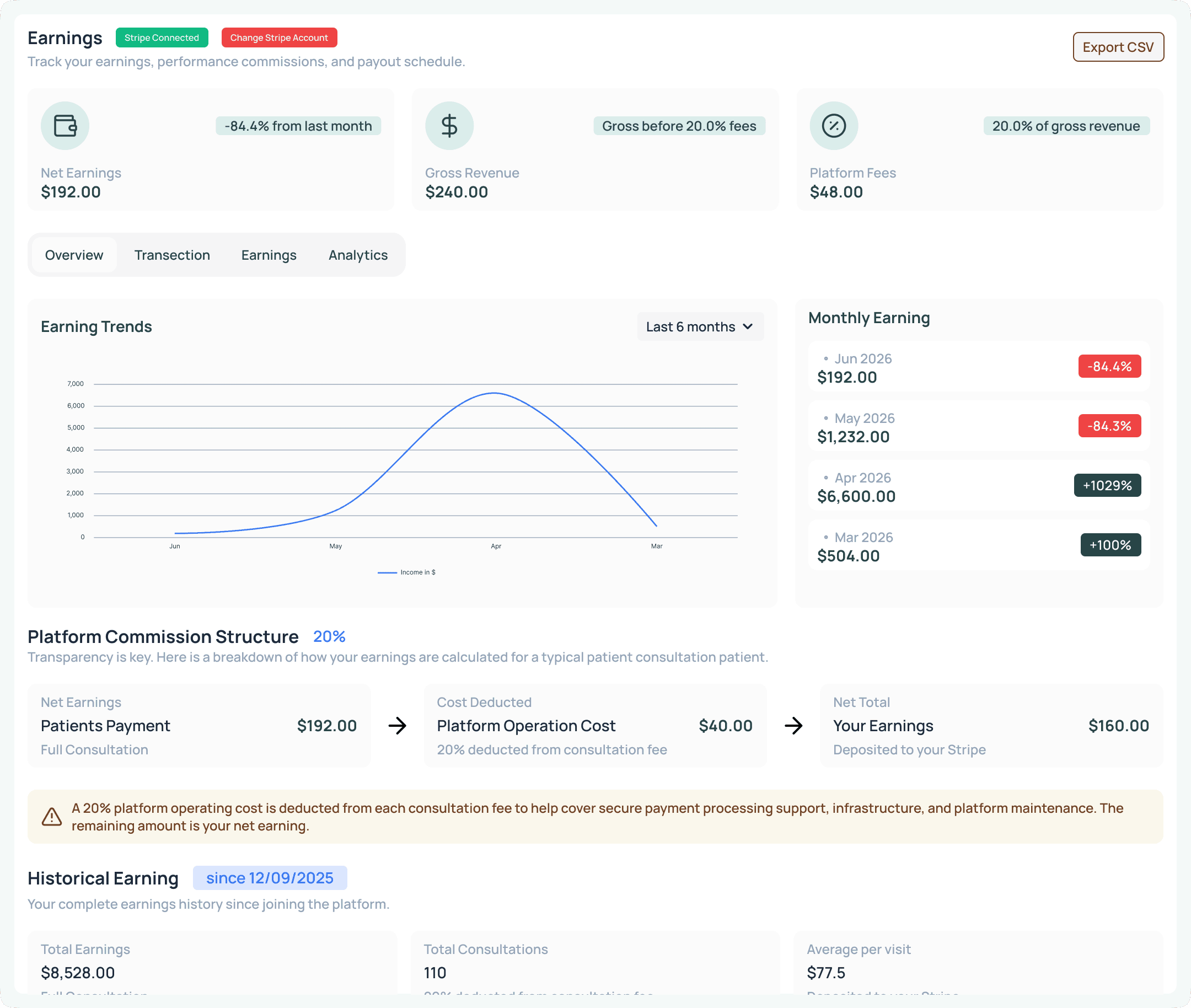This screenshot has height=1008, width=1191.
Task: Open the Last 6 months dropdown
Action: (700, 326)
